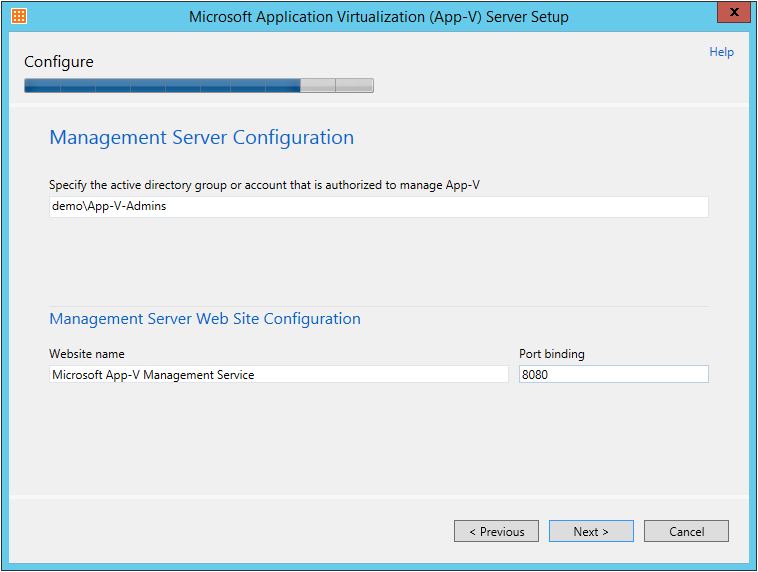Click the 'Port binding' label
758x572 pixels.
552,354
